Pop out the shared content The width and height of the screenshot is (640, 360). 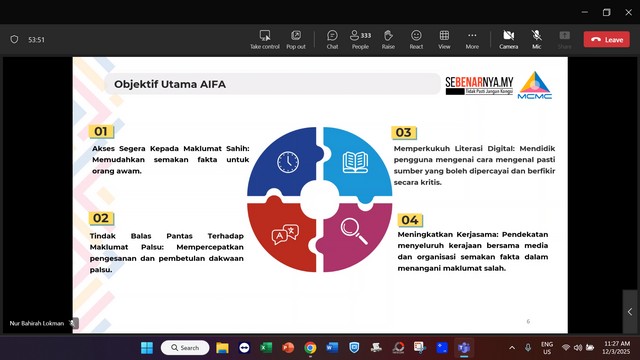[296, 40]
